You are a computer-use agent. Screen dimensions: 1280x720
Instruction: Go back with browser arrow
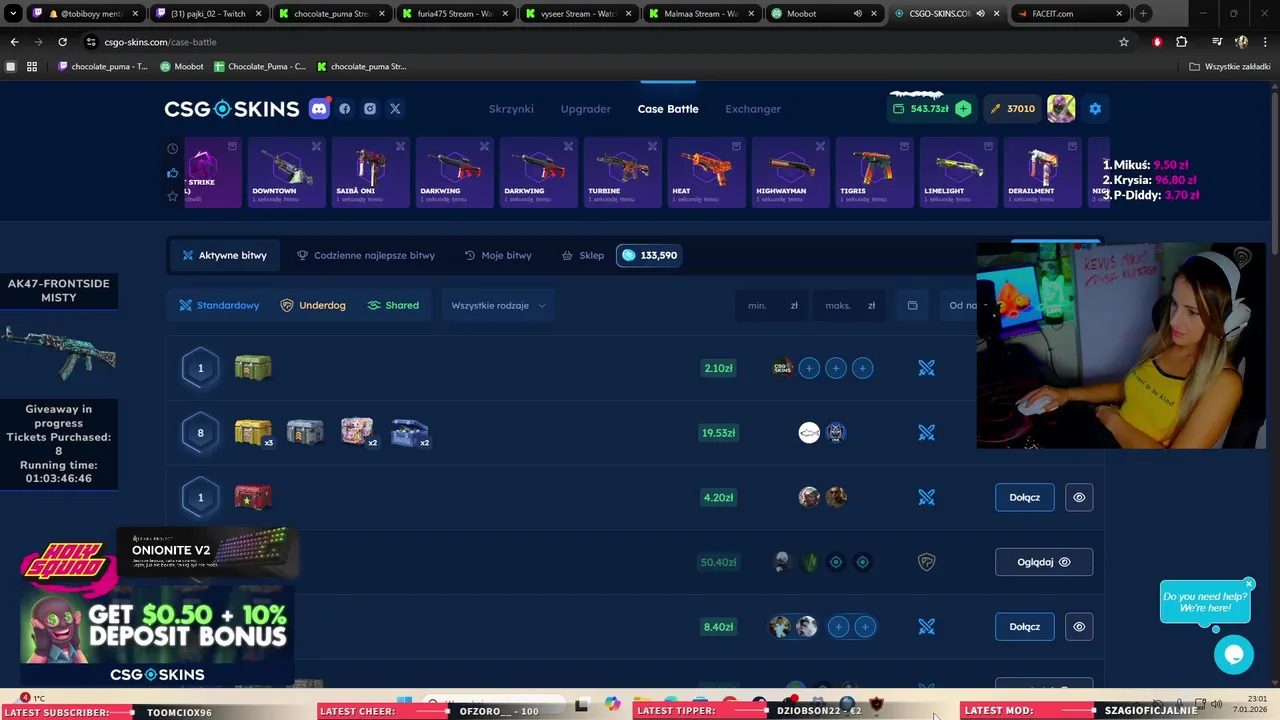(x=14, y=42)
